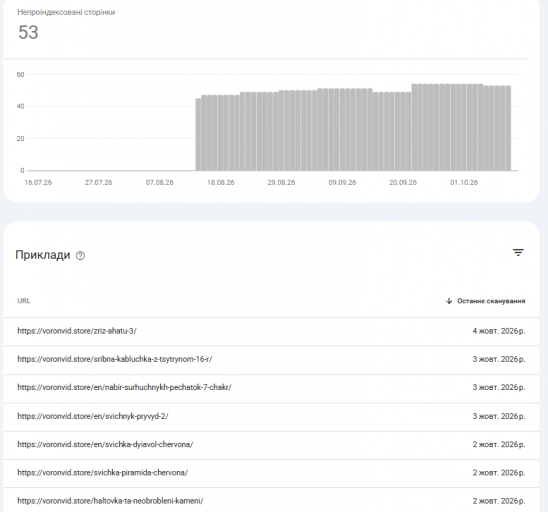
Task: Click date of haltovka-ta-neobrobleni-kameni row
Action: 499,501
